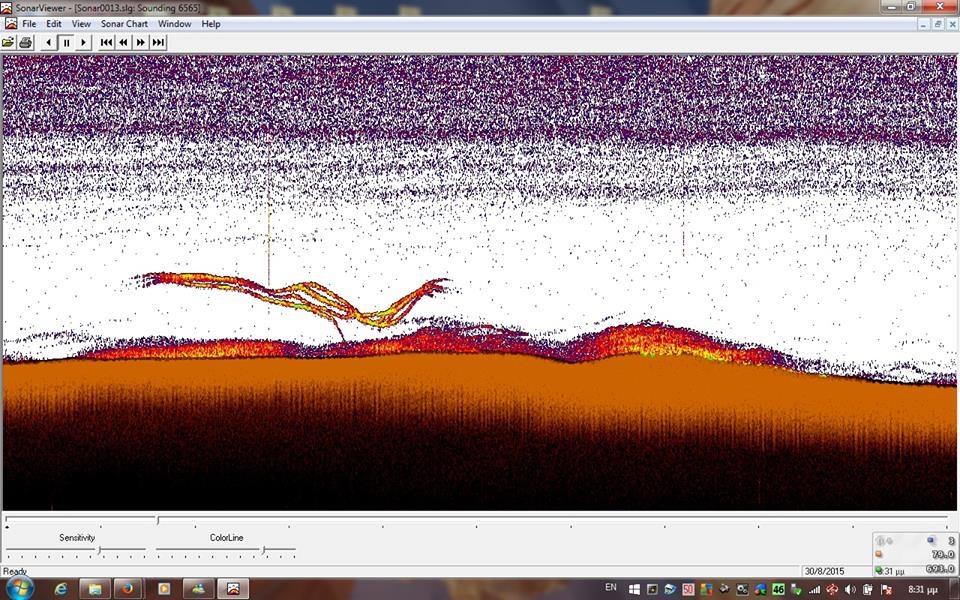Open the volume control in tray

point(850,590)
